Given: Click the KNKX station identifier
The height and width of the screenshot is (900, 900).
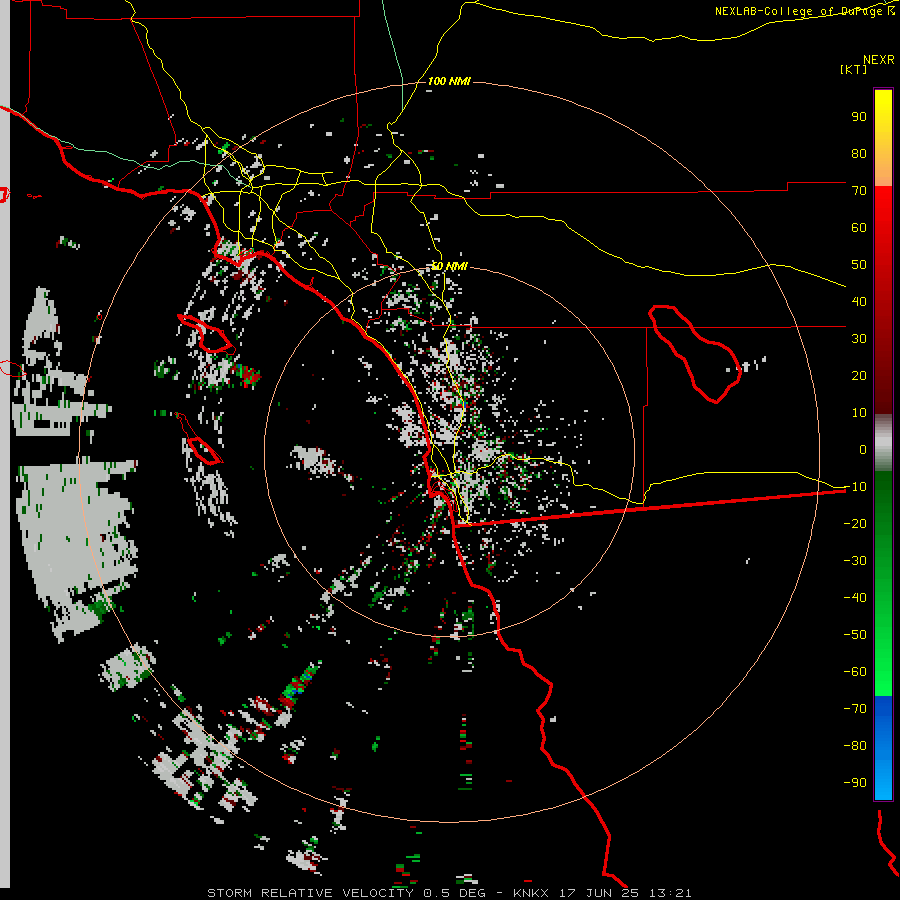Looking at the screenshot, I should coord(531,893).
